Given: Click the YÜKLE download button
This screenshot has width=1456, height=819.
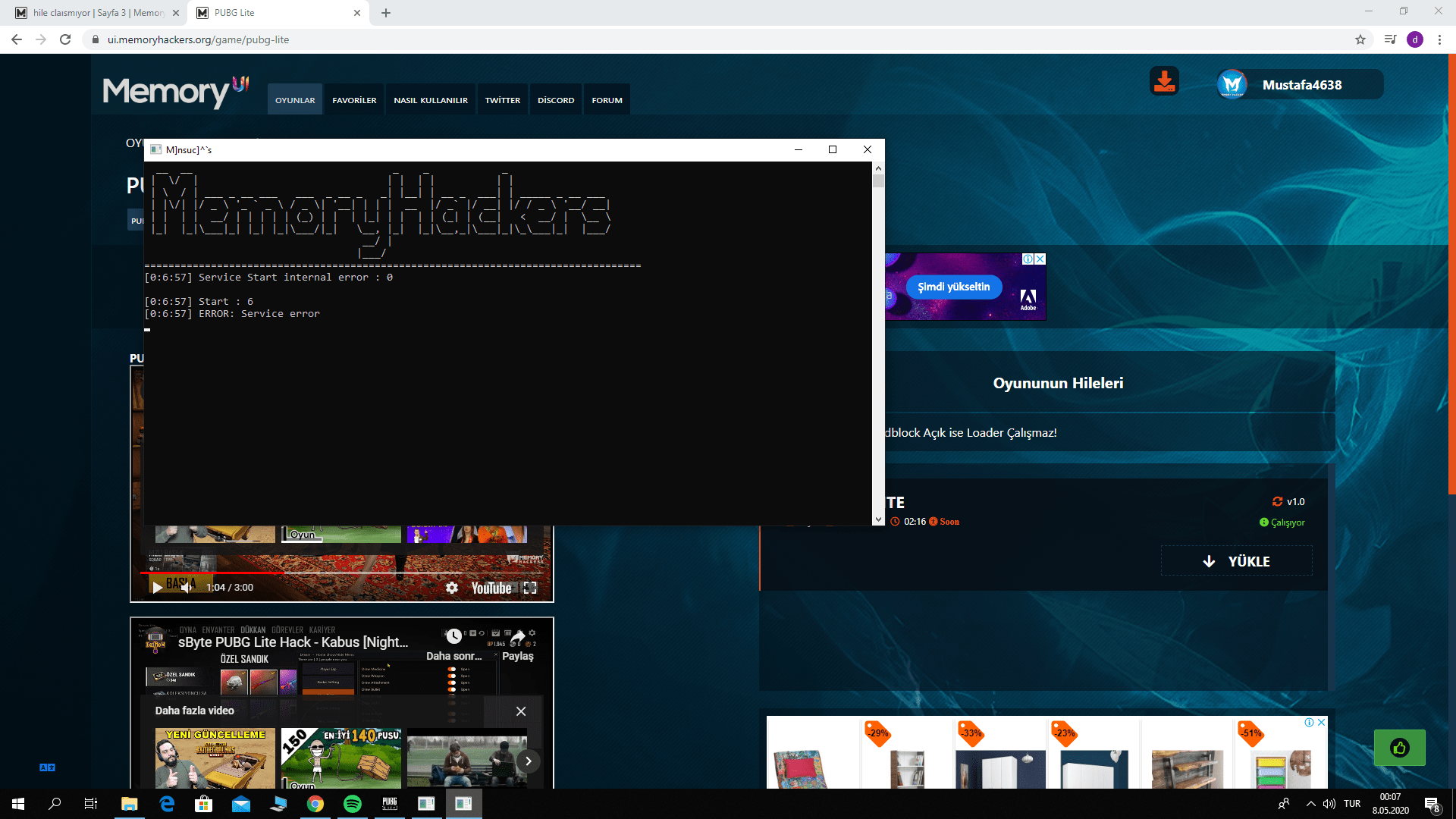Looking at the screenshot, I should pyautogui.click(x=1237, y=561).
